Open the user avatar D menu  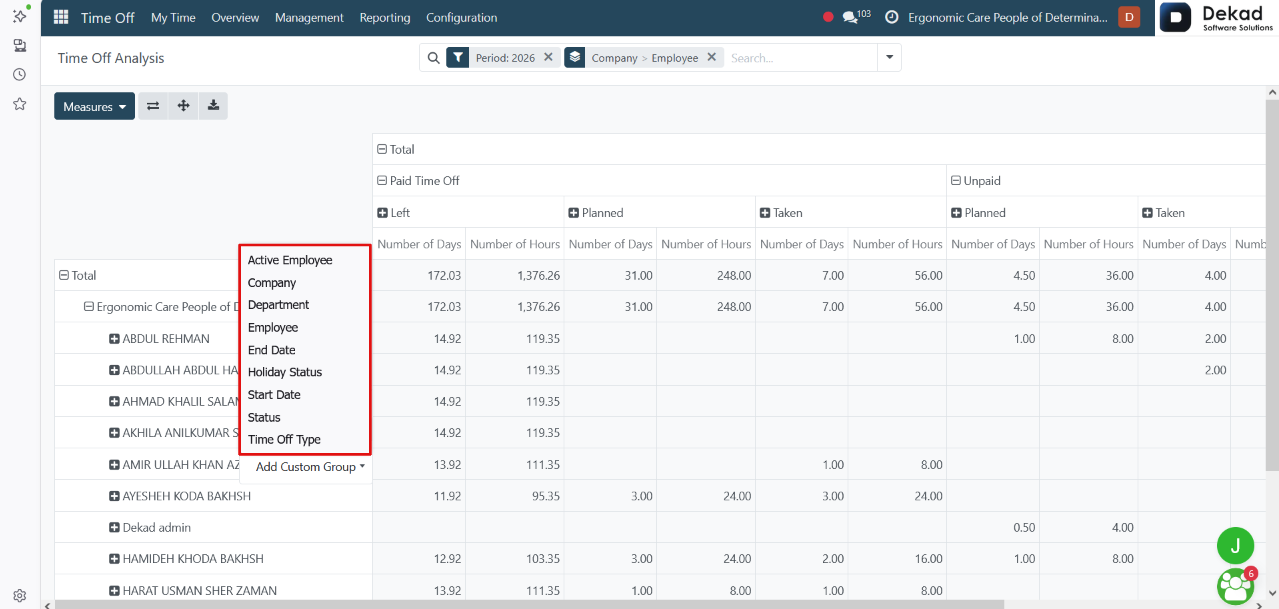click(1129, 17)
